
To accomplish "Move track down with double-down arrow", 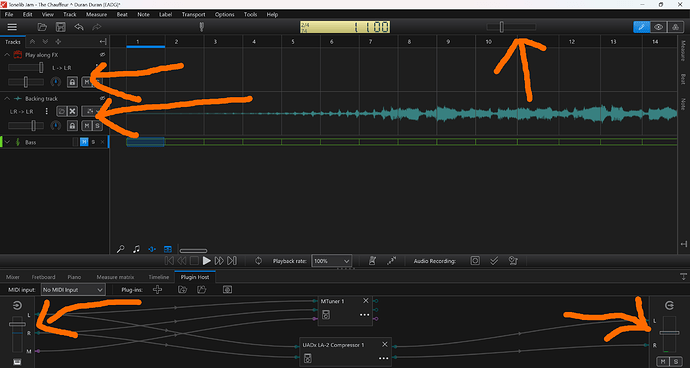I will click(45, 42).
